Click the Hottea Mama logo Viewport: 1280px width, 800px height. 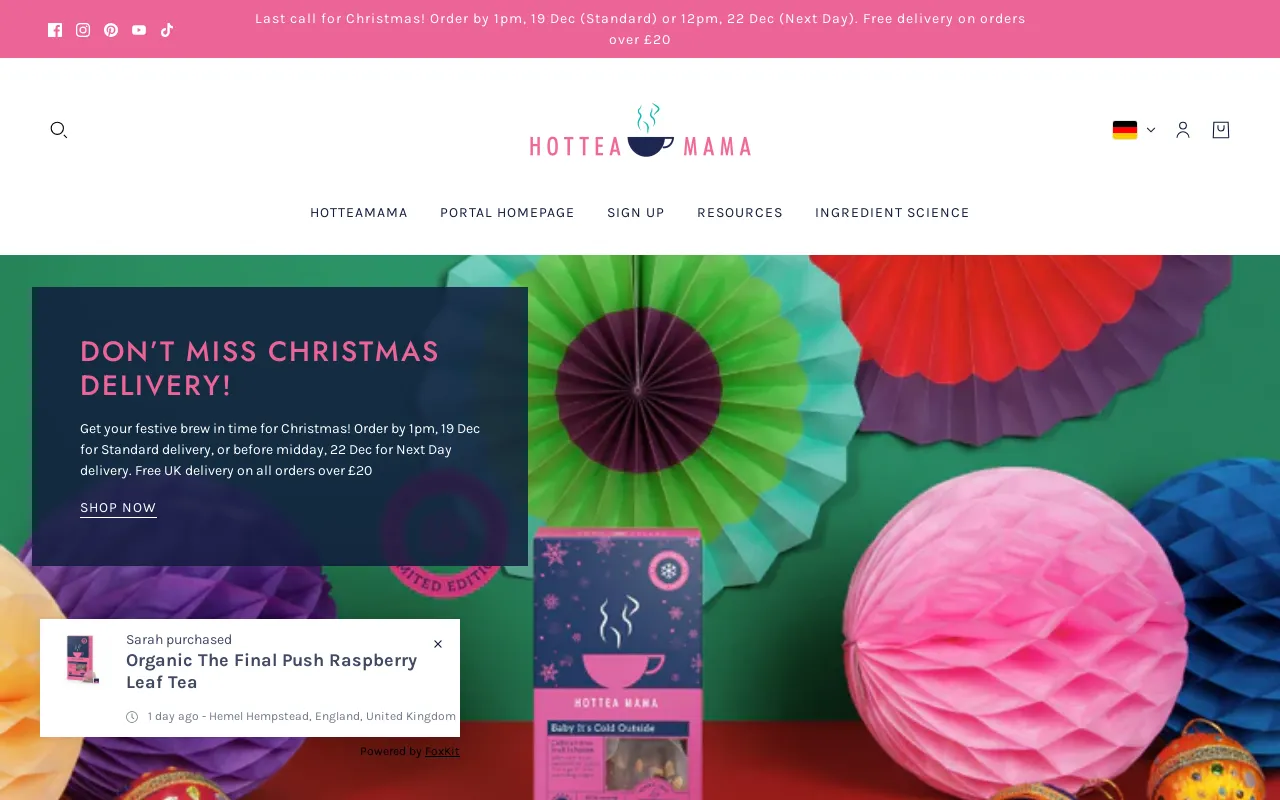tap(640, 131)
